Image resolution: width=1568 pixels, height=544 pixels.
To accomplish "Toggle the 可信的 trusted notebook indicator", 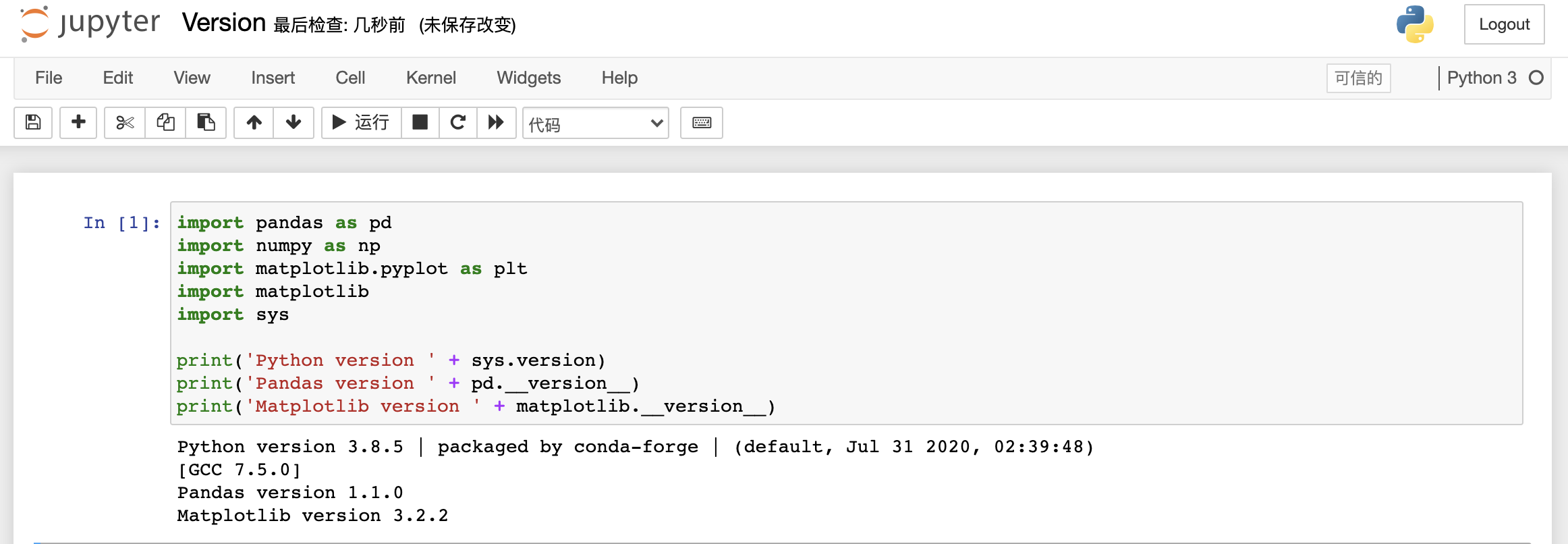I will click(x=1358, y=78).
